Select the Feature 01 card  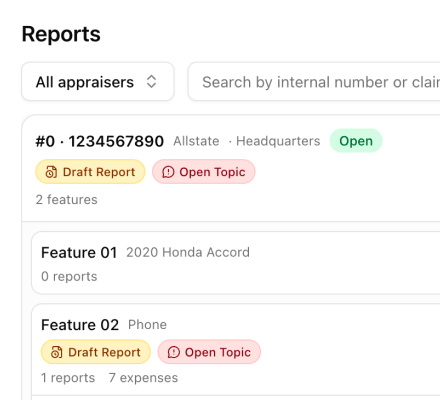(236, 263)
